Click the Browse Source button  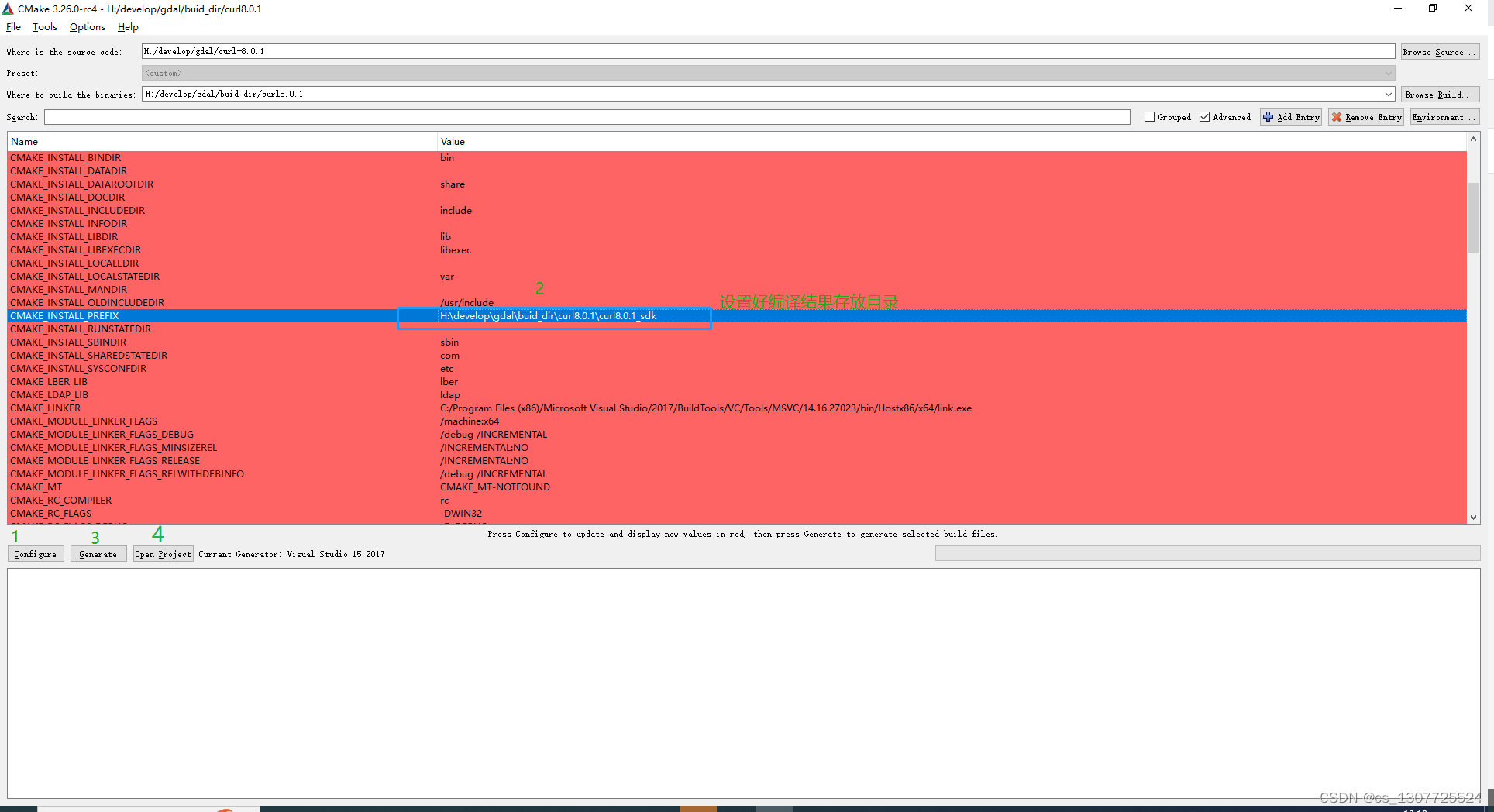tap(1440, 52)
